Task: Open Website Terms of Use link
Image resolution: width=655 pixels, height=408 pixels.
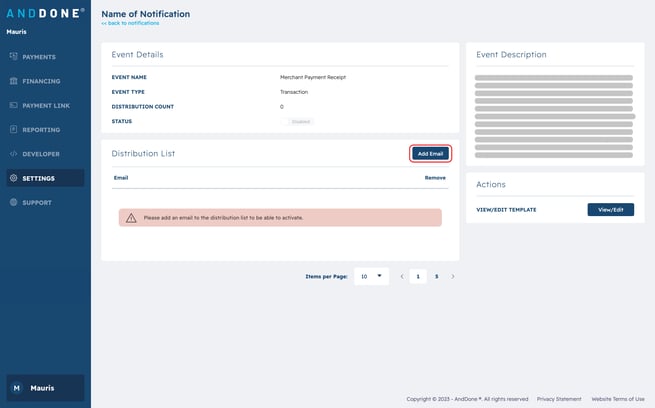Action: [618, 398]
